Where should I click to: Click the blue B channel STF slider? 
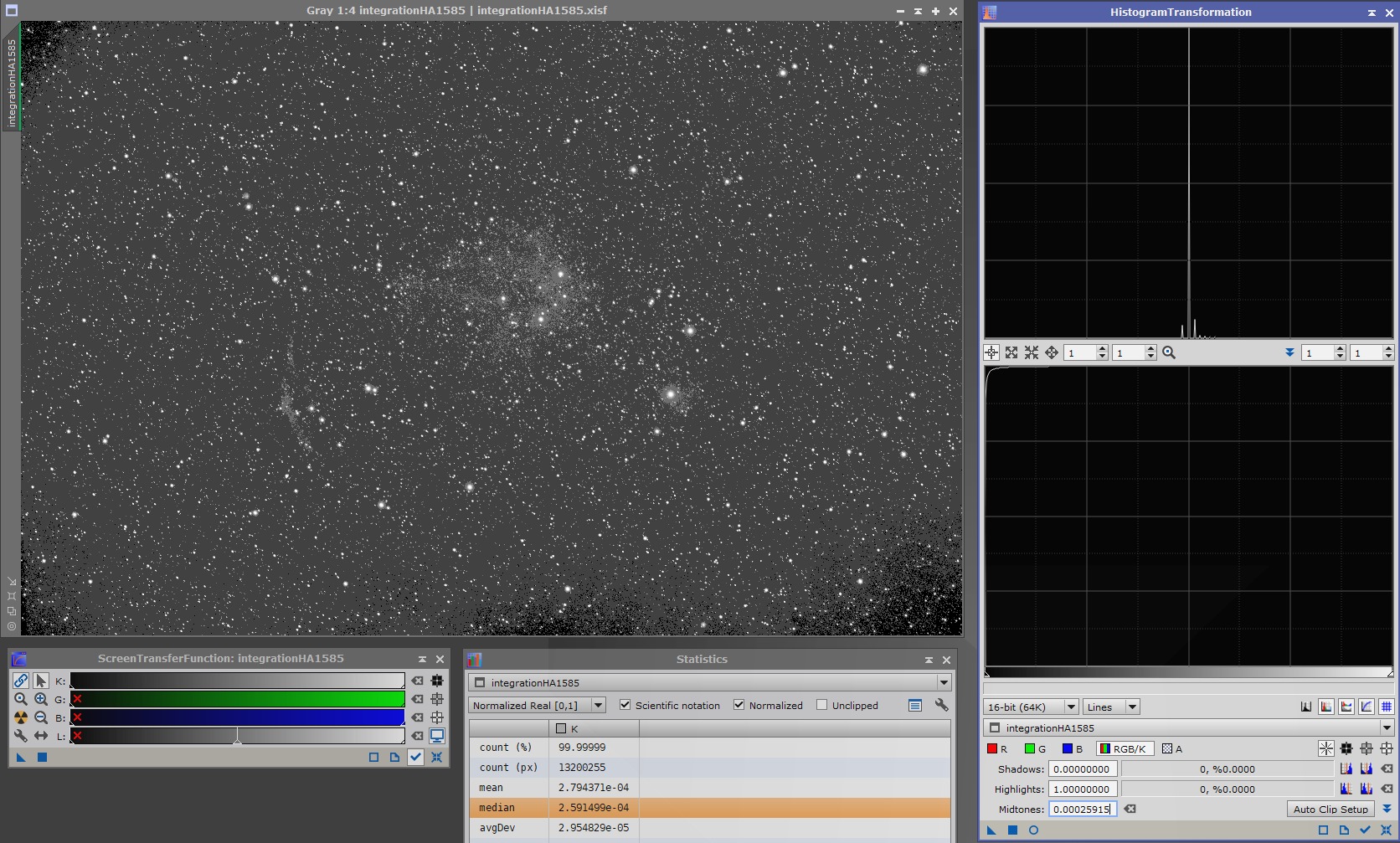[238, 717]
